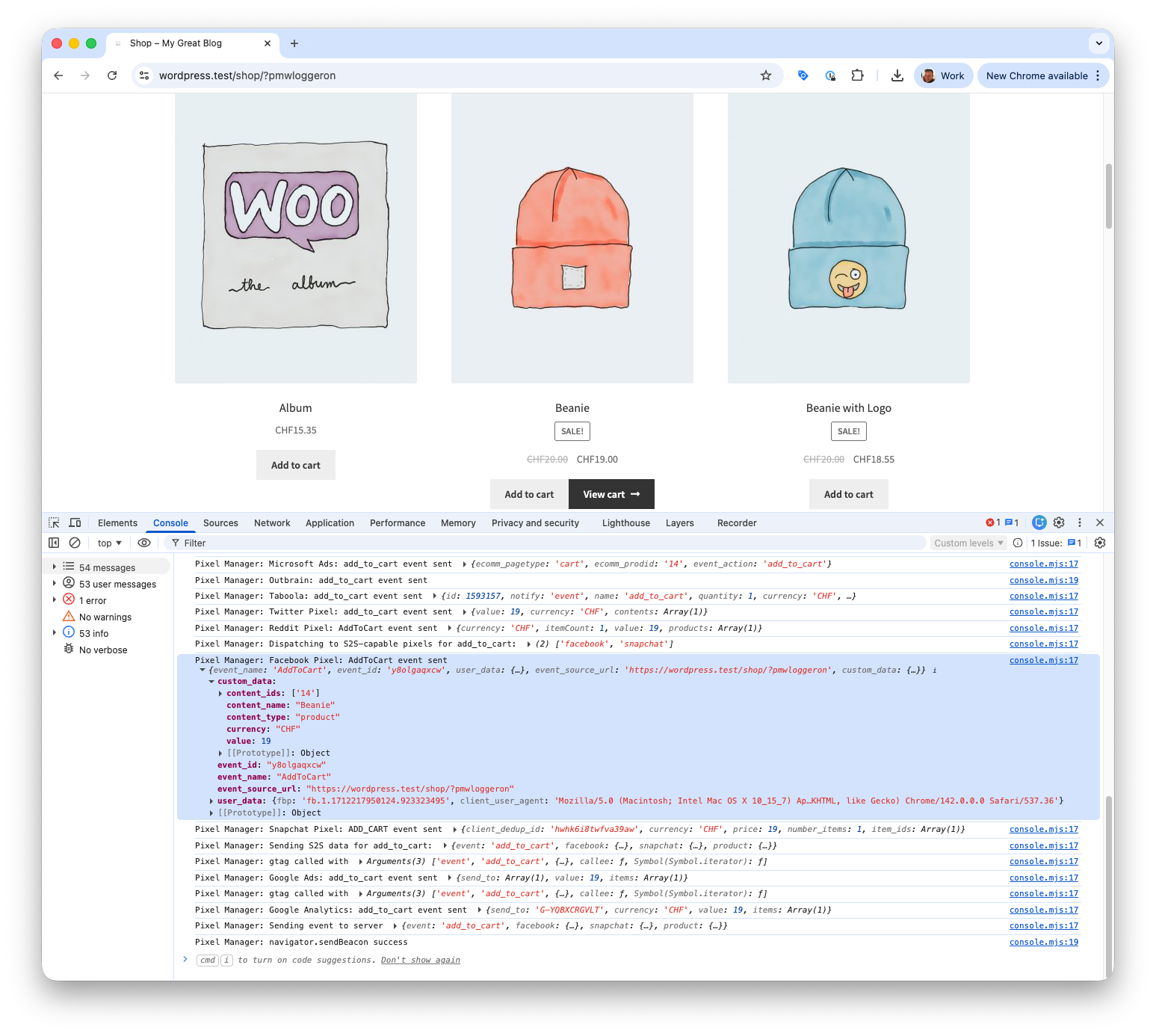This screenshot has width=1156, height=1036.
Task: Click the info icon next to Custom levels
Action: [x=1018, y=543]
